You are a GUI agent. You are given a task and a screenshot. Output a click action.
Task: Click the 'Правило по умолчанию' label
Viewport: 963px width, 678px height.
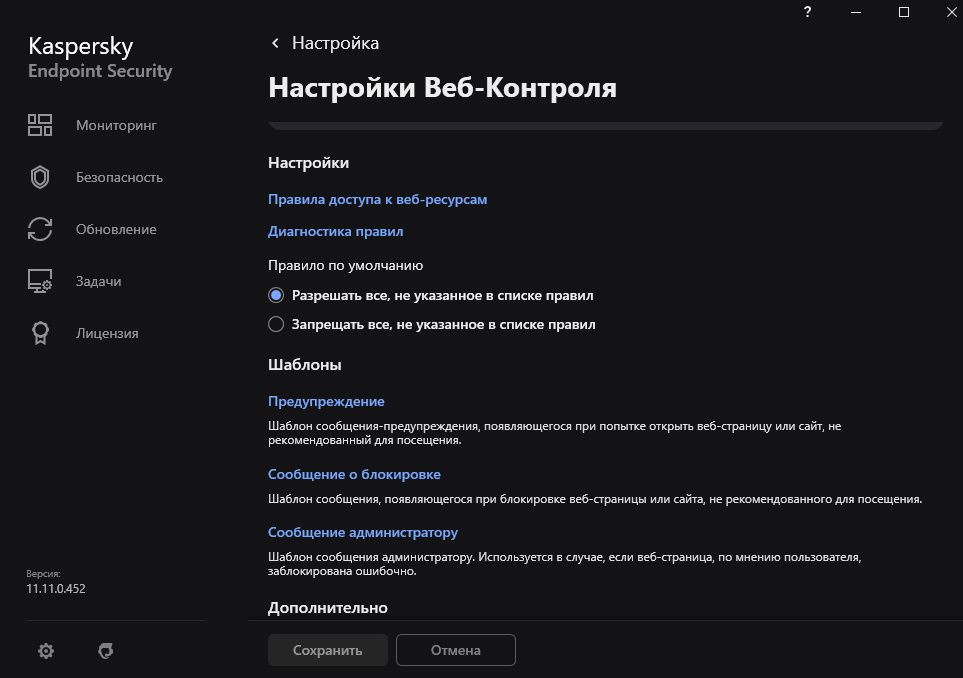pos(345,265)
